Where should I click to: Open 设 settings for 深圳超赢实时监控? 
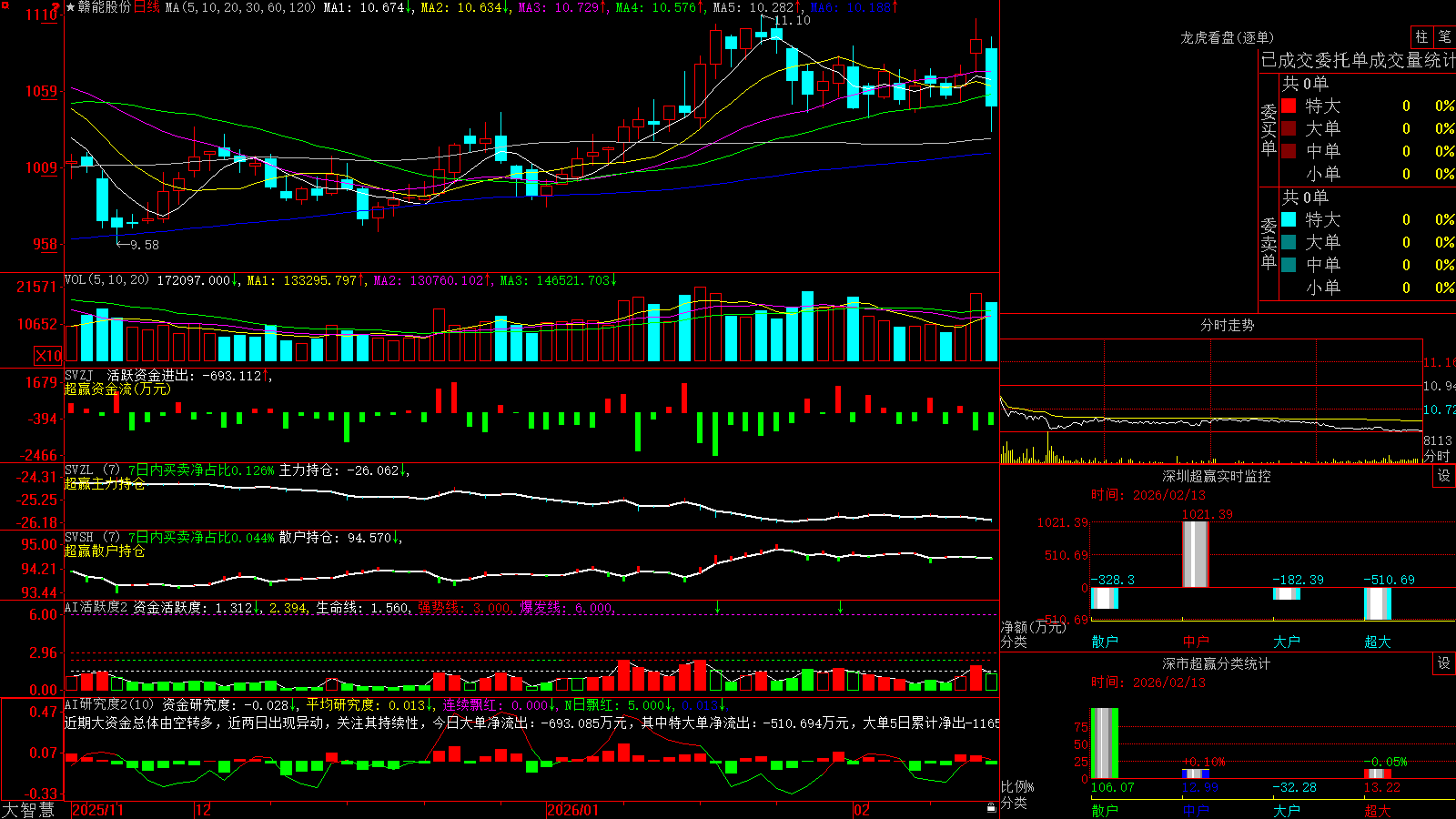click(x=1444, y=476)
